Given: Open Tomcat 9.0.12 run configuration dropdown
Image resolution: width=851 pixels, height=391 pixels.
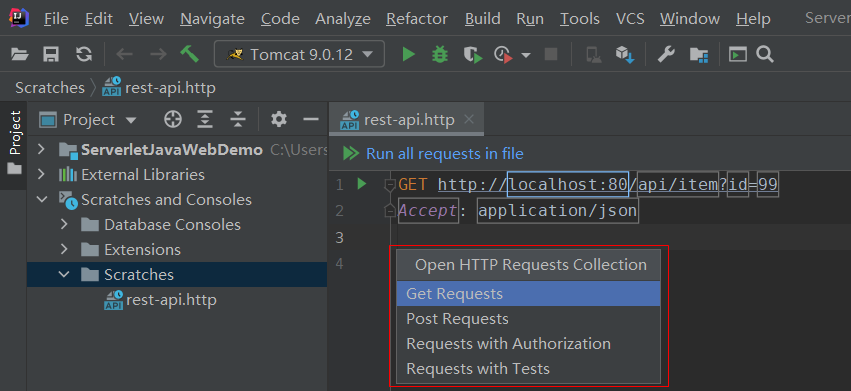Looking at the screenshot, I should pyautogui.click(x=299, y=54).
